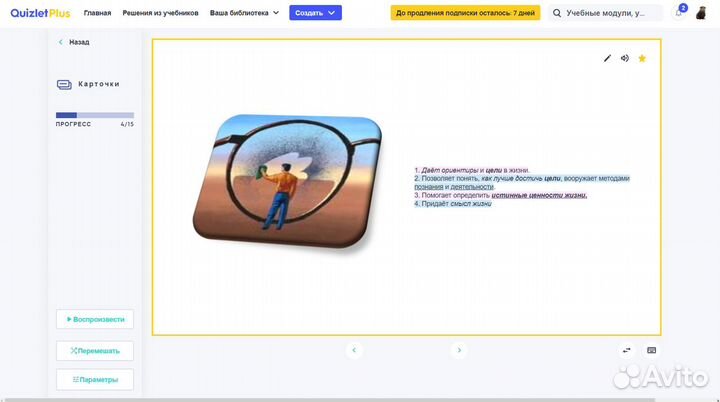Click the Перемешать shuffle button
Viewport: 720px width, 402px height.
pos(95,351)
